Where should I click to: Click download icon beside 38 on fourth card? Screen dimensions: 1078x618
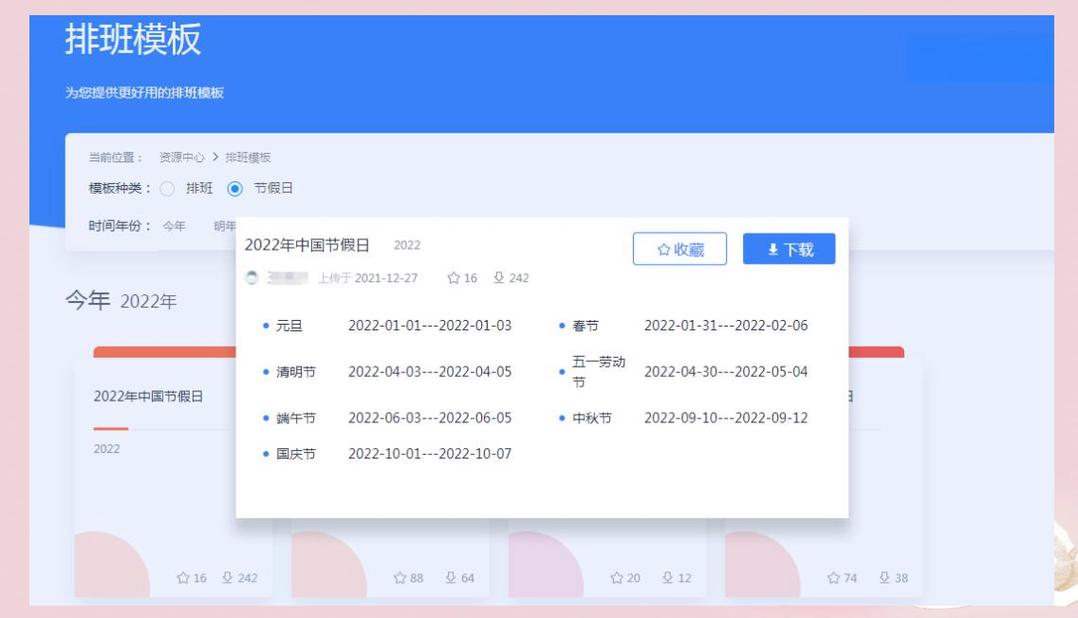(885, 578)
